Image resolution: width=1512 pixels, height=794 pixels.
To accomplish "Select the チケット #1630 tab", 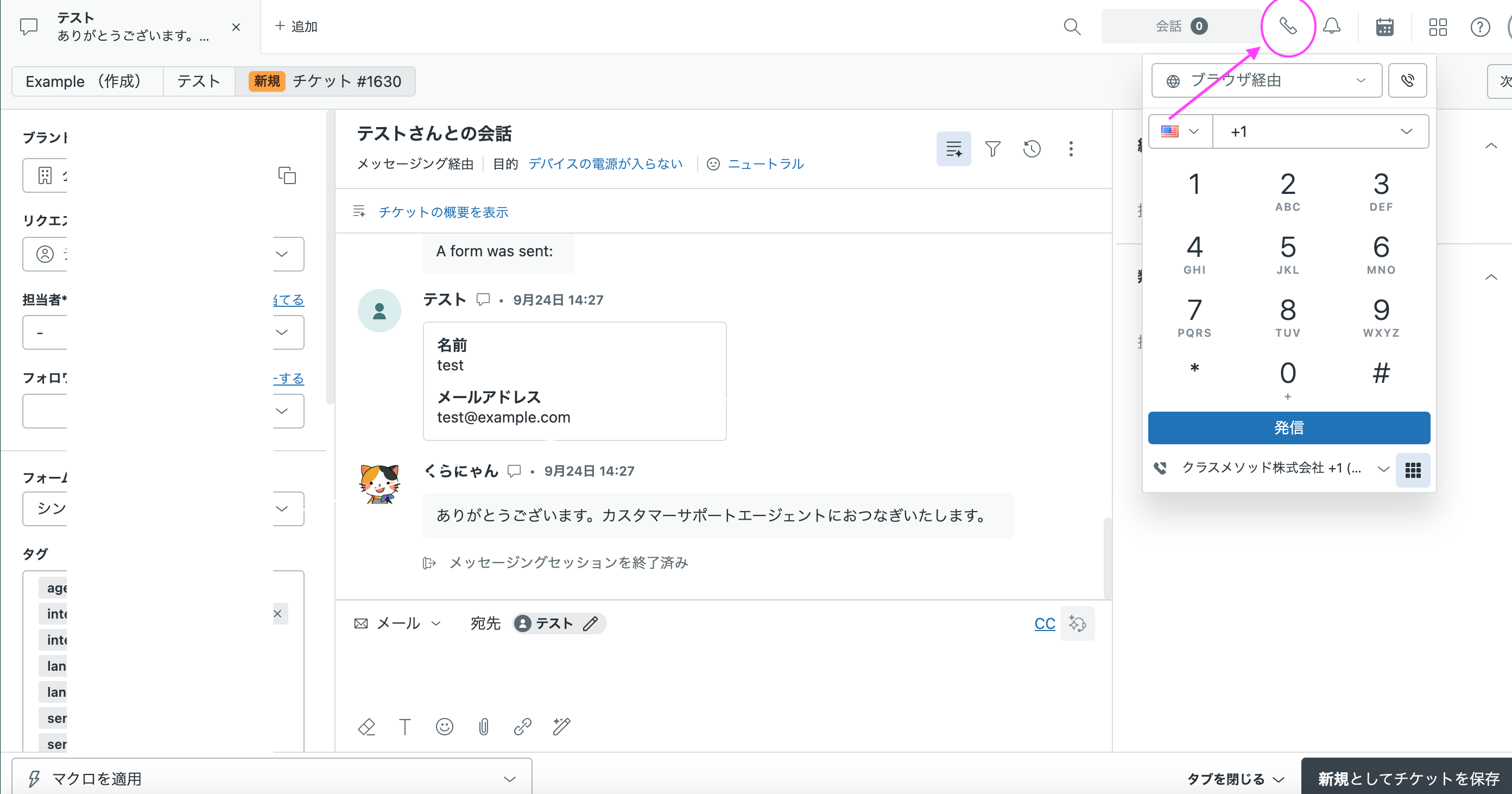I will click(x=326, y=81).
